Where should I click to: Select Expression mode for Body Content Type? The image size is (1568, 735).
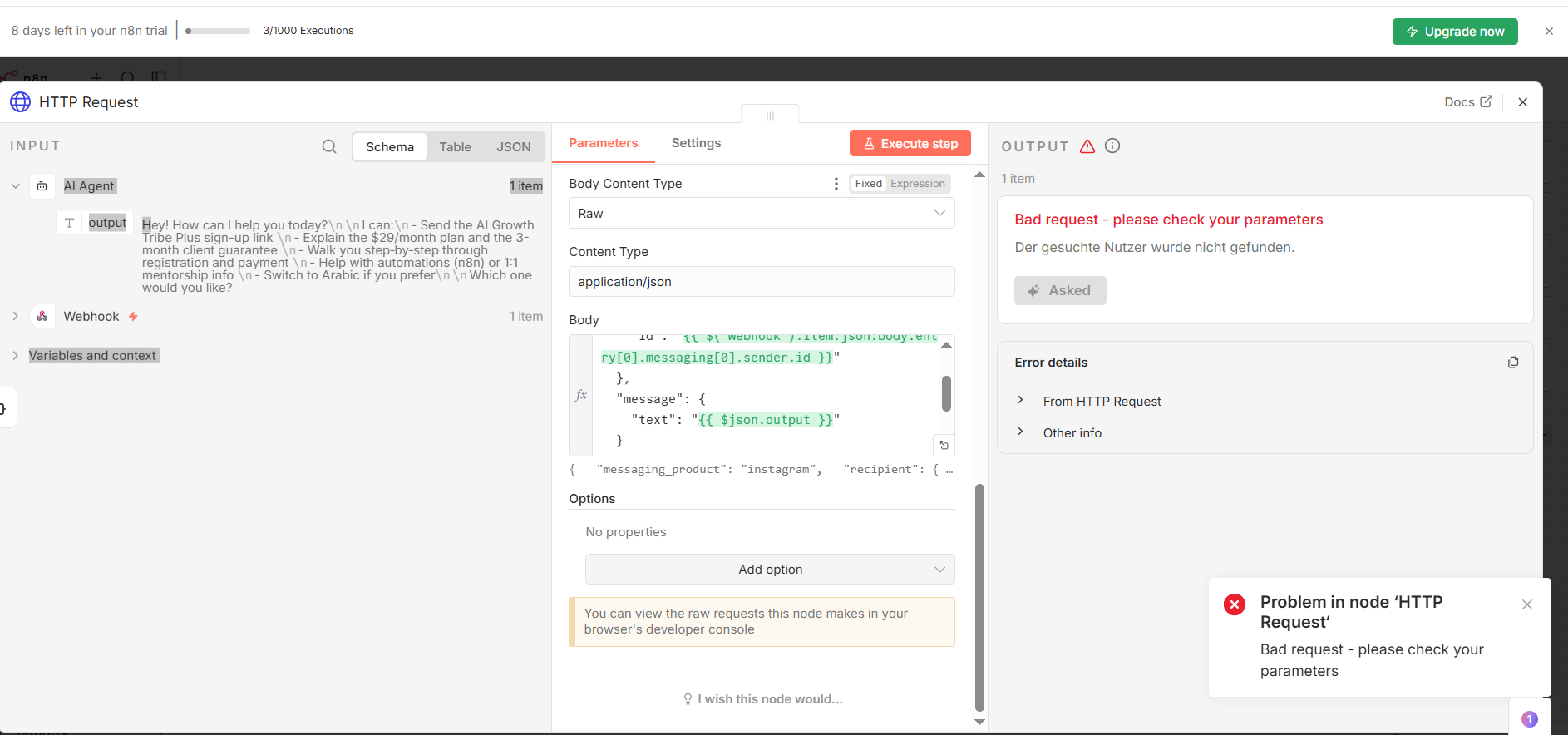(918, 184)
